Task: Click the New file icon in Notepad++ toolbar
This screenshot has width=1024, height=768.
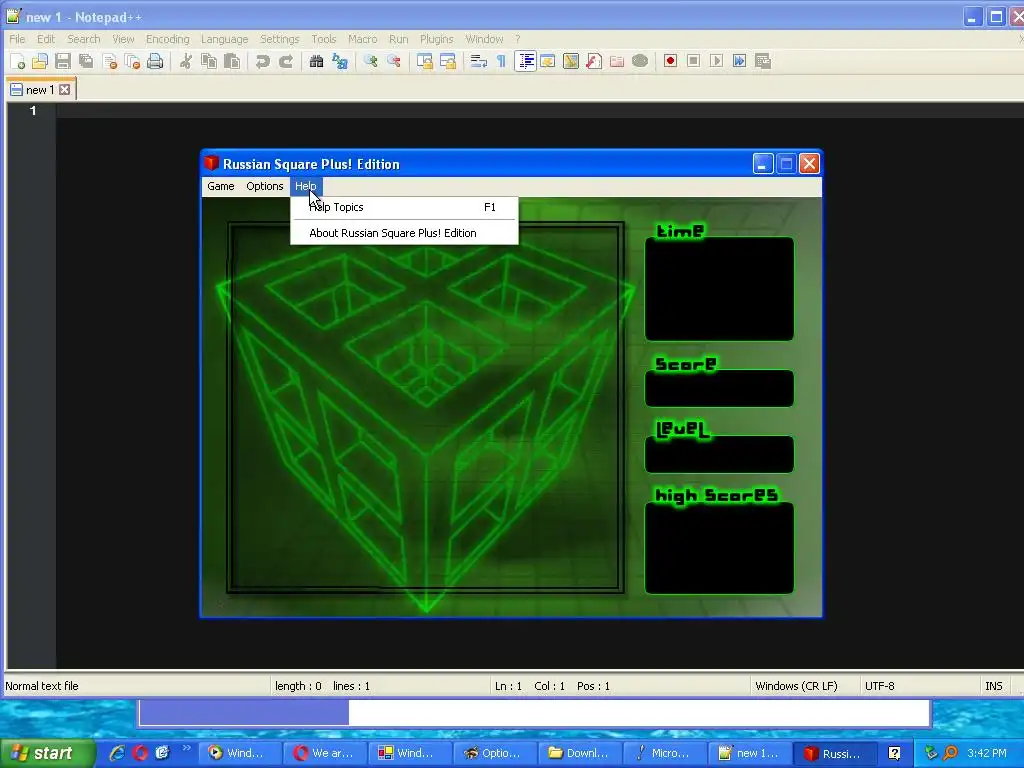Action: click(x=18, y=61)
